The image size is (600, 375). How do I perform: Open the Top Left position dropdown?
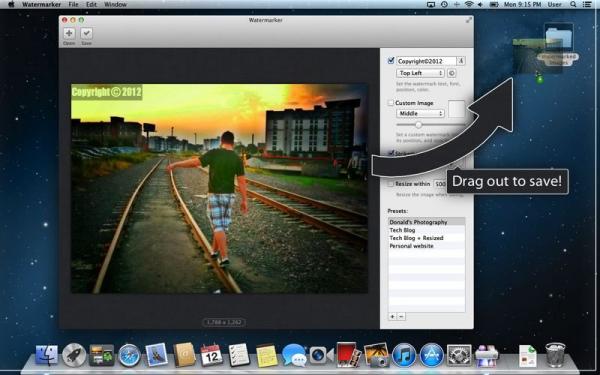(x=420, y=73)
